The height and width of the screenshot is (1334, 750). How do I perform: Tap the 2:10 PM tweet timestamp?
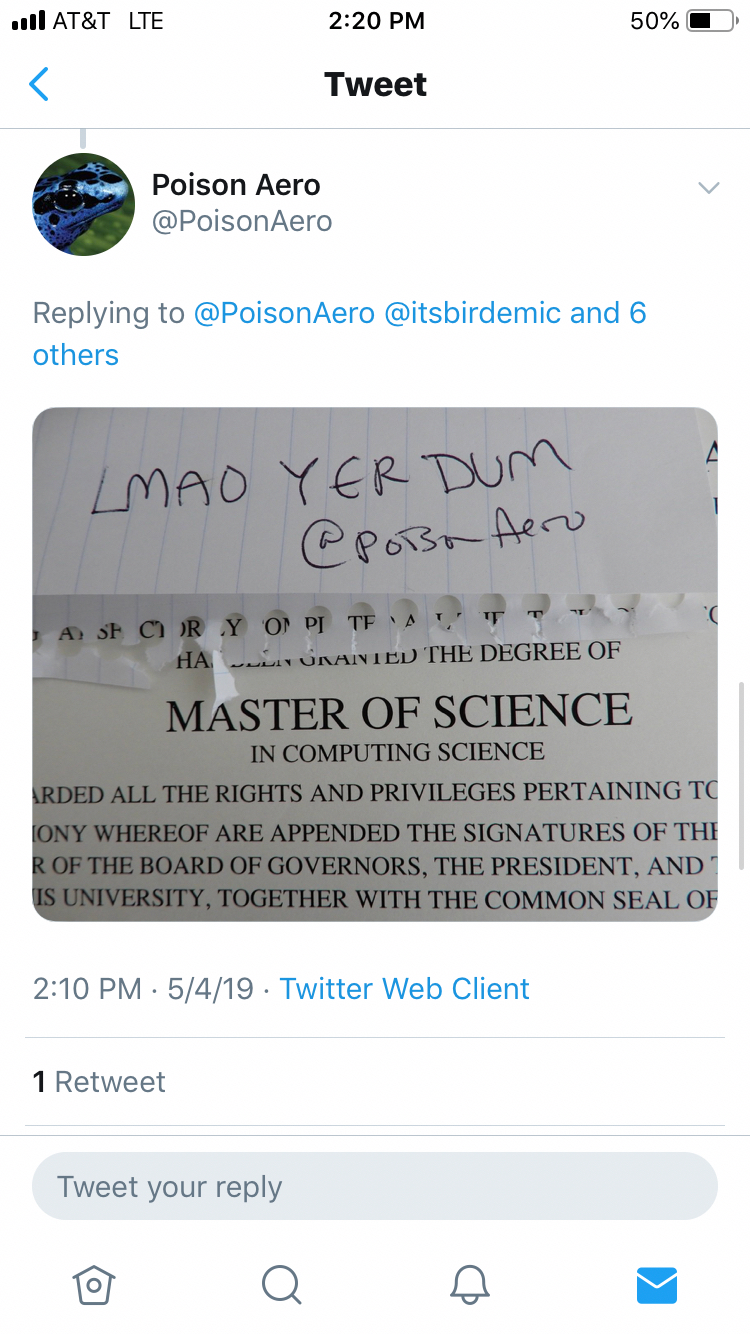(x=87, y=989)
